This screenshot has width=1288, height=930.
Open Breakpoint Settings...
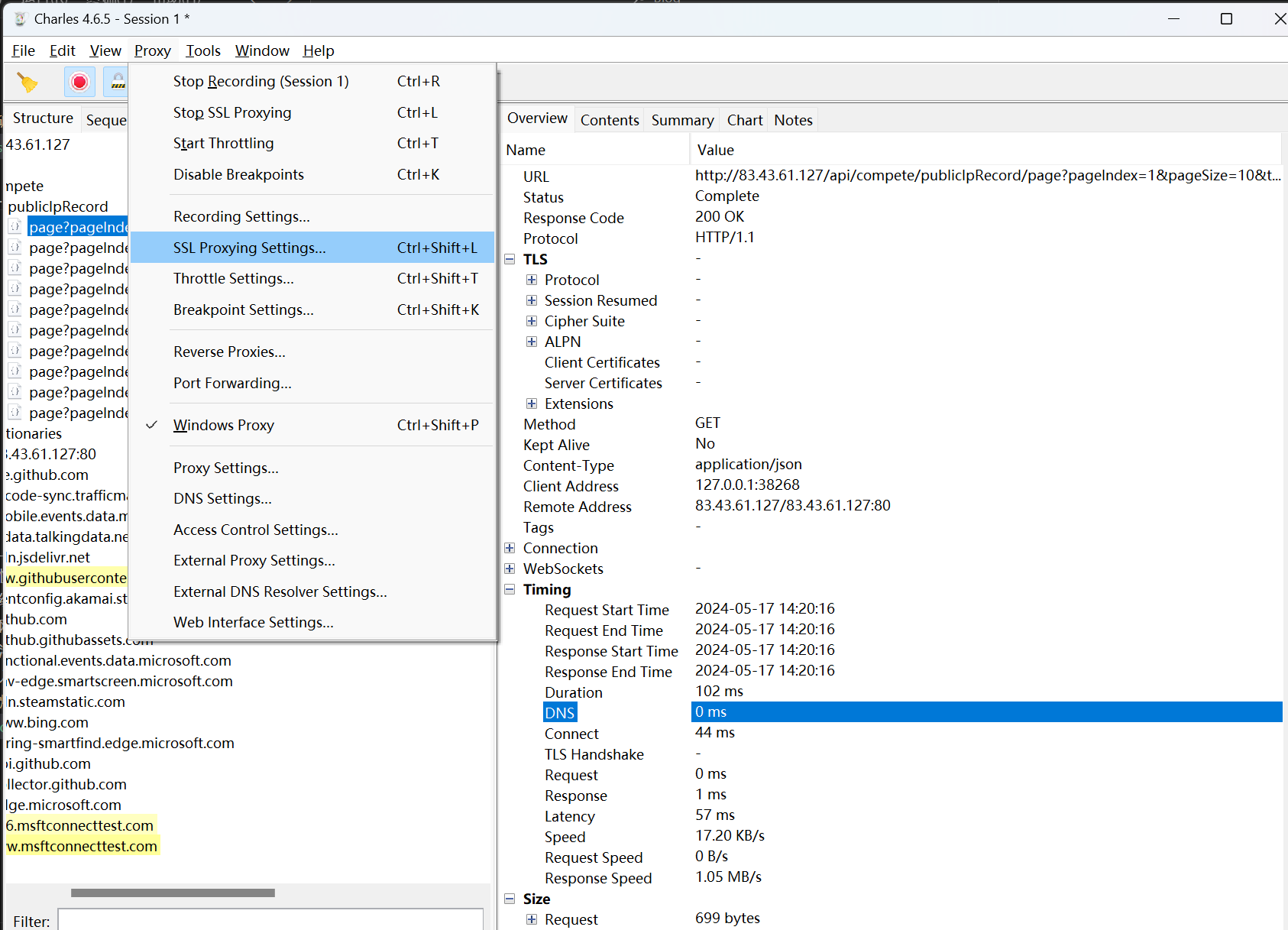tap(313, 309)
